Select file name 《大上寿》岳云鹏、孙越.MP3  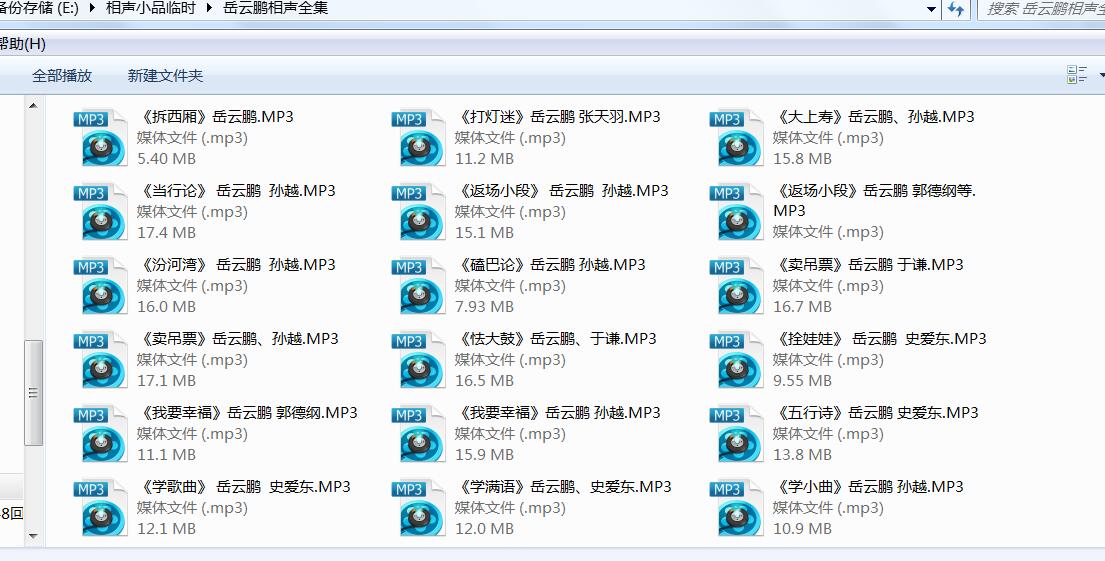[874, 117]
